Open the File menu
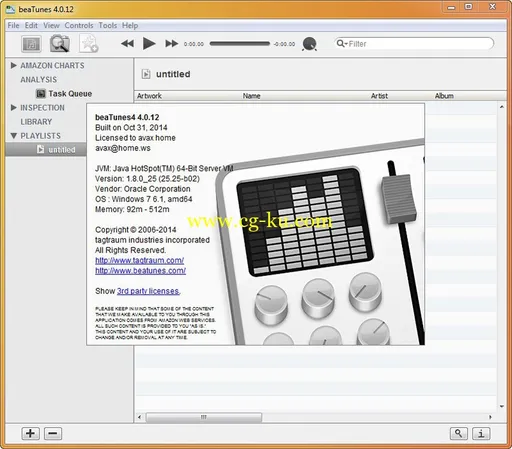 coord(13,26)
